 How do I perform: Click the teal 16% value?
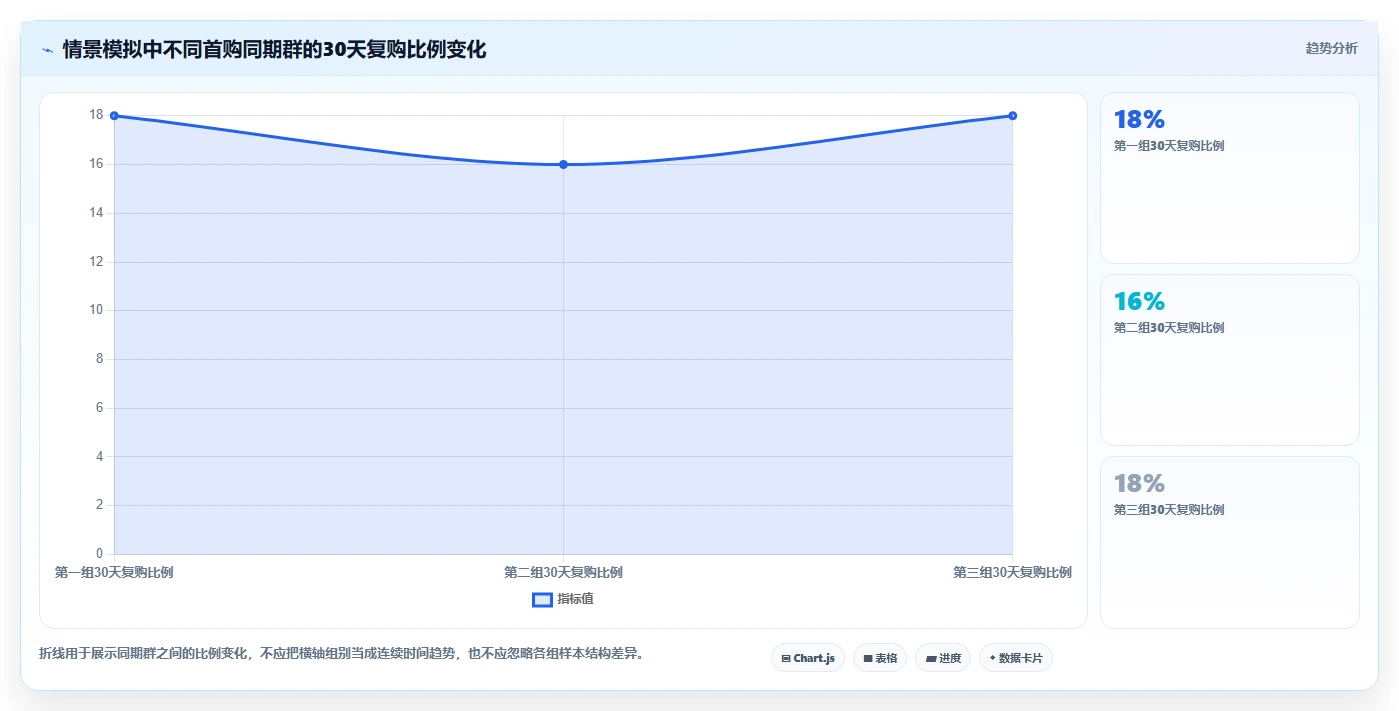[x=1139, y=302]
